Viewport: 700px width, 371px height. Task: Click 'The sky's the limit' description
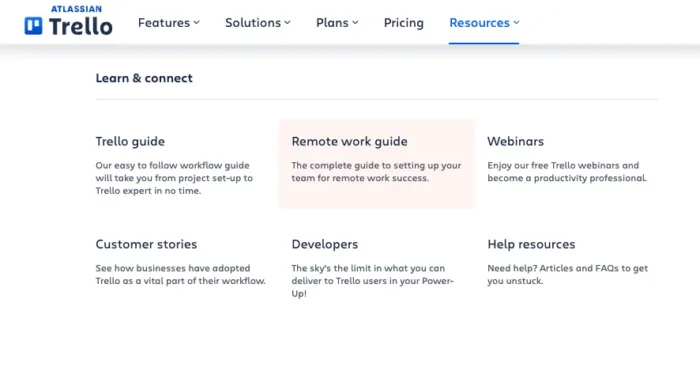click(x=372, y=281)
